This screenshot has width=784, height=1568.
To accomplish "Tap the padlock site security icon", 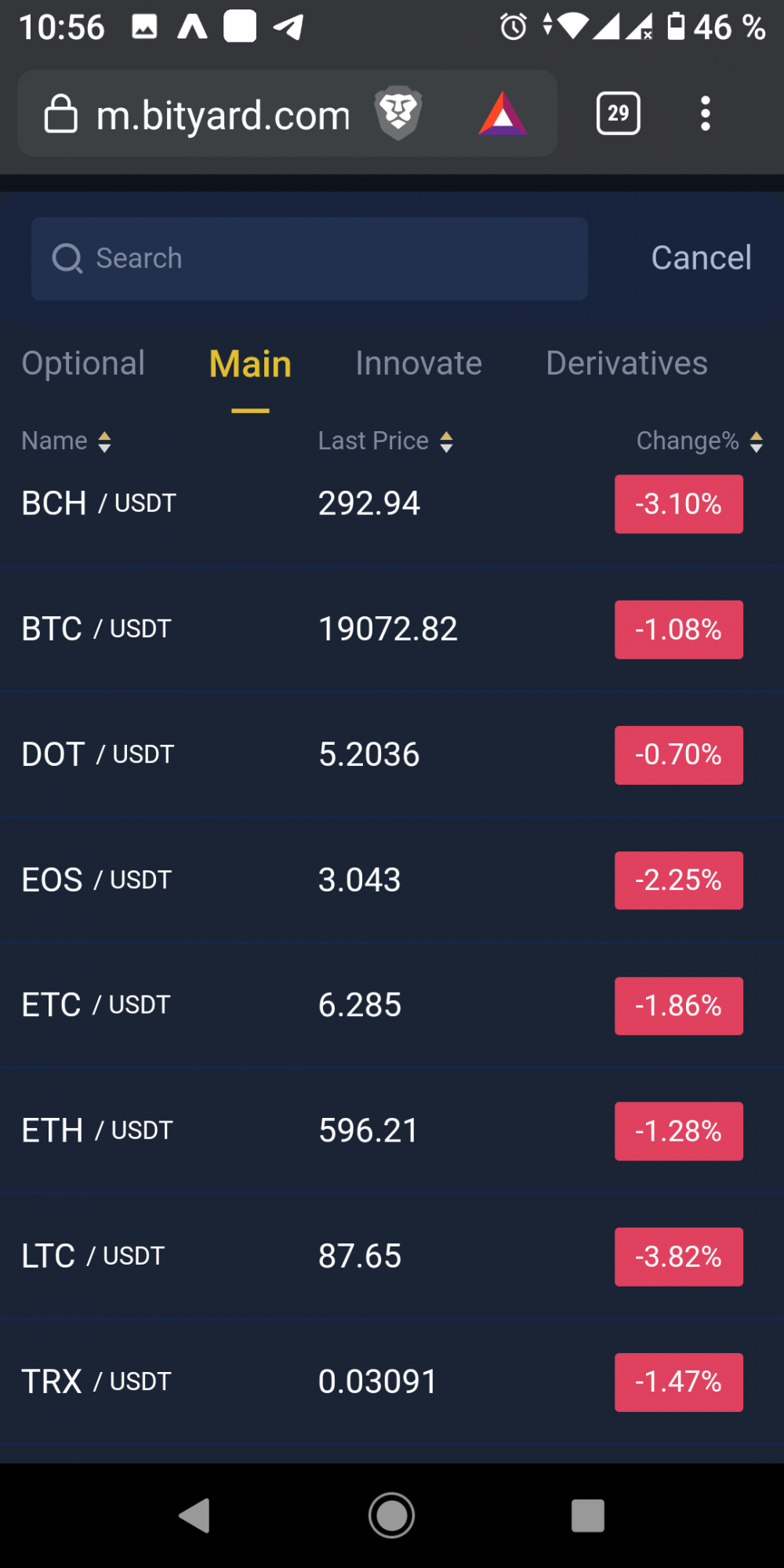I will pos(60,114).
